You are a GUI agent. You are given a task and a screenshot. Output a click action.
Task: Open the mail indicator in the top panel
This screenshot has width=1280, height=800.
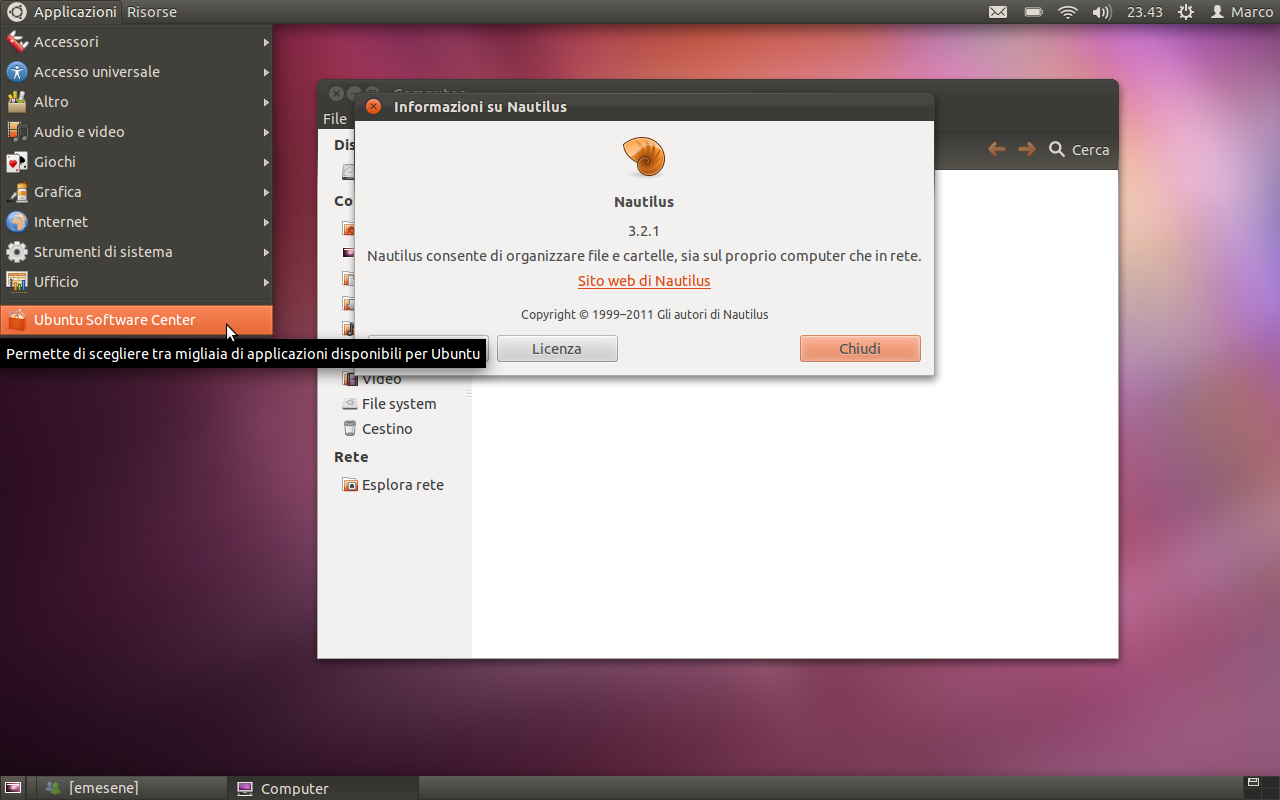point(997,12)
